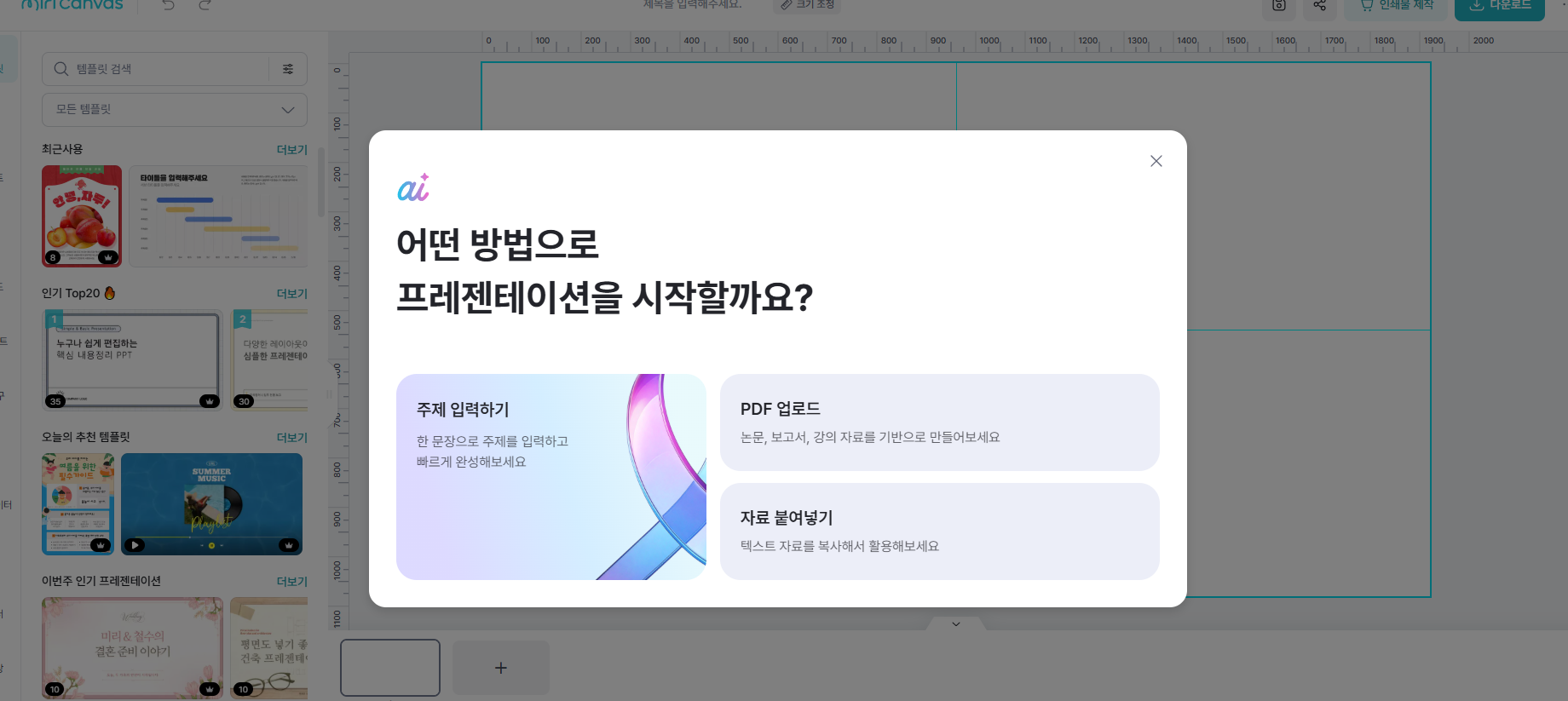Open the 크기 조정 resize option

pos(807,5)
